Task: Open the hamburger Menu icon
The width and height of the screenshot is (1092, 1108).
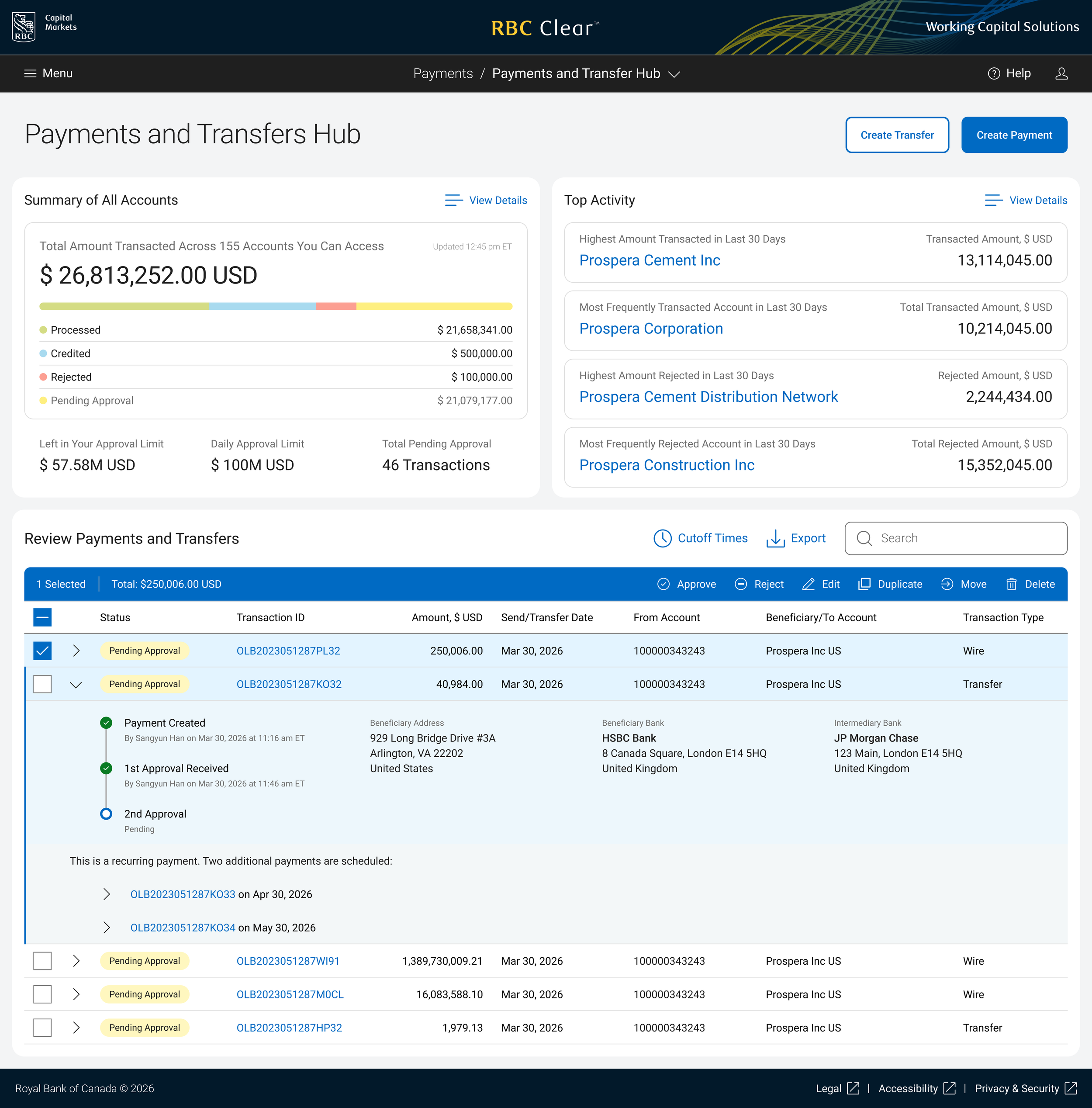Action: [x=30, y=73]
